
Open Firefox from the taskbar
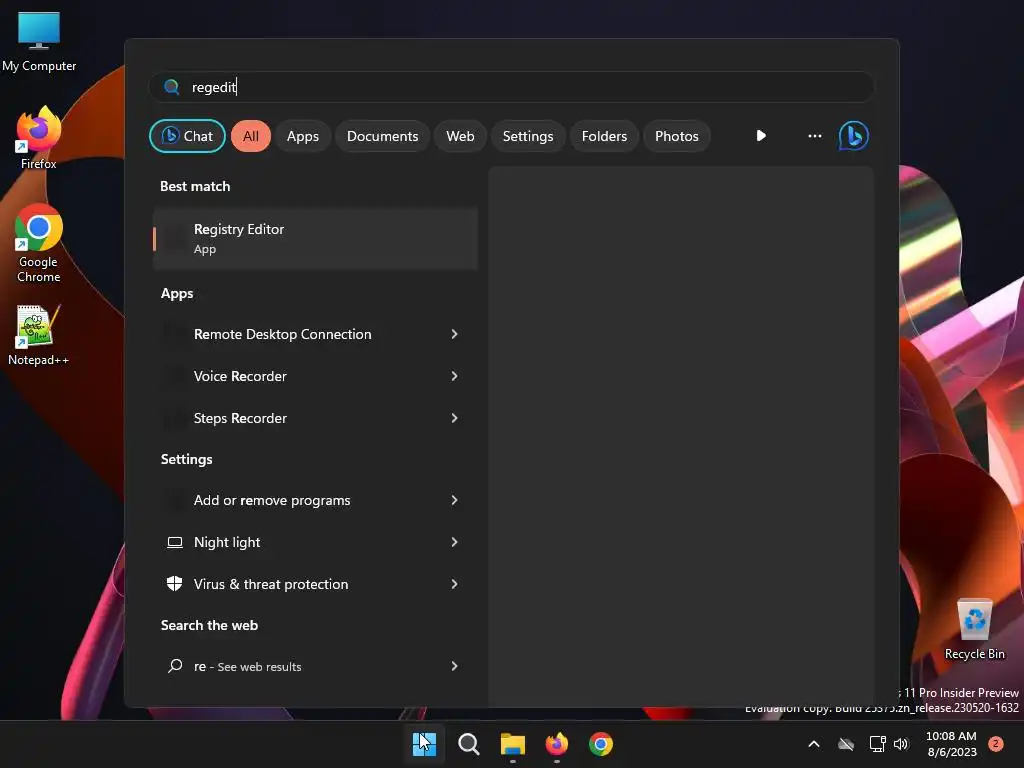(x=556, y=744)
